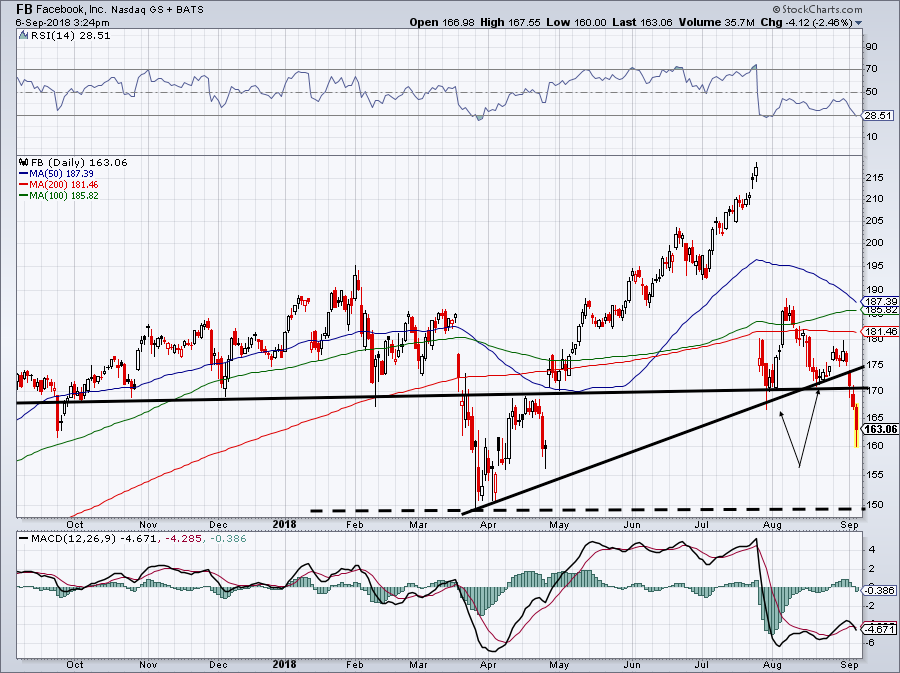Open the dropdown arrow next to Chg -2.46%
Image resolution: width=900 pixels, height=673 pixels.
(859, 23)
